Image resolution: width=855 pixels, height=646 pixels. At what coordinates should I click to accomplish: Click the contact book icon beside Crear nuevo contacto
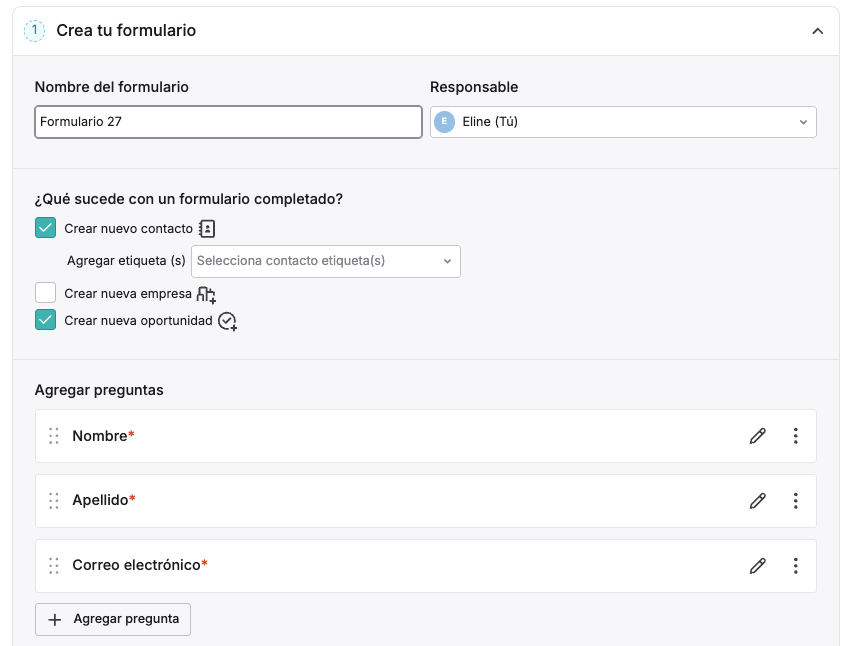pos(207,229)
